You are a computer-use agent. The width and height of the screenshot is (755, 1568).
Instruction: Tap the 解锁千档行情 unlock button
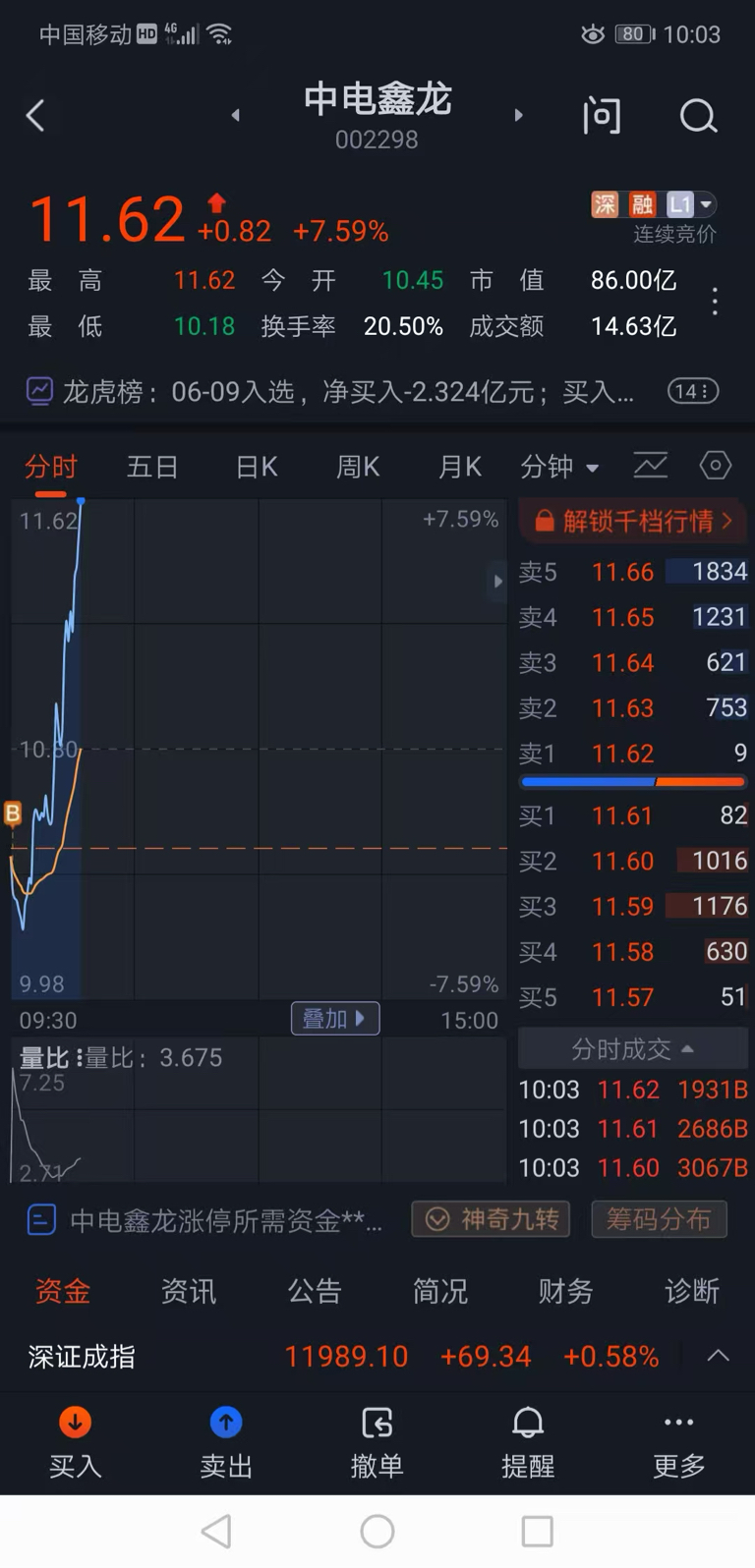pos(633,520)
